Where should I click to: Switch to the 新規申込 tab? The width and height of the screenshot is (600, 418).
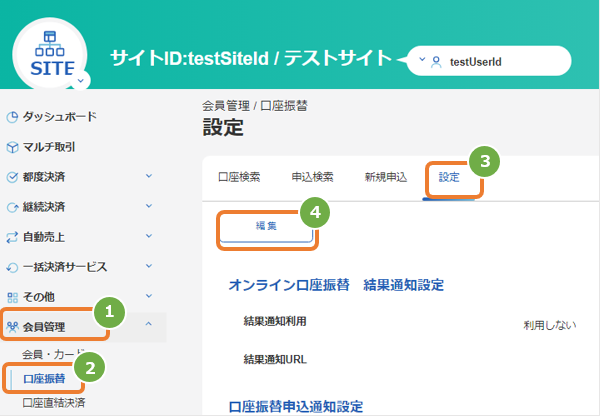pyautogui.click(x=386, y=177)
